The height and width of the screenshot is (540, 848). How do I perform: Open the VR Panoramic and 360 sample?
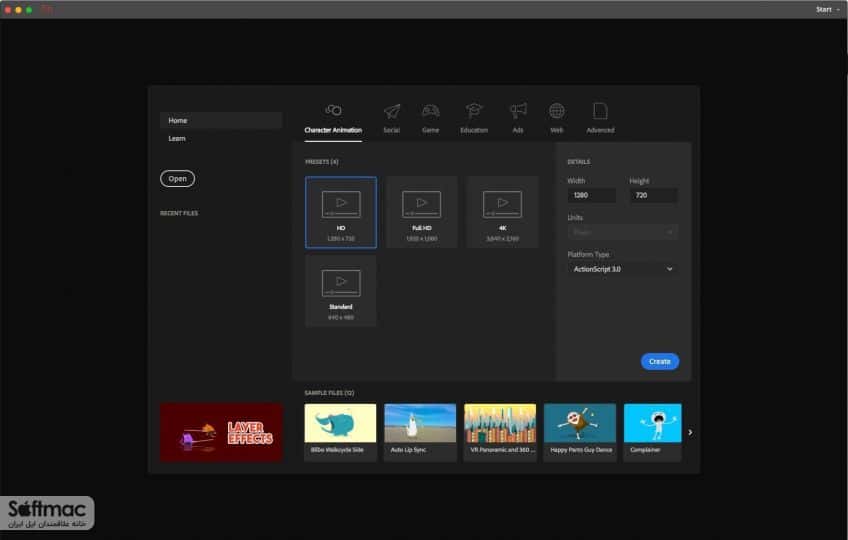[x=500, y=432]
